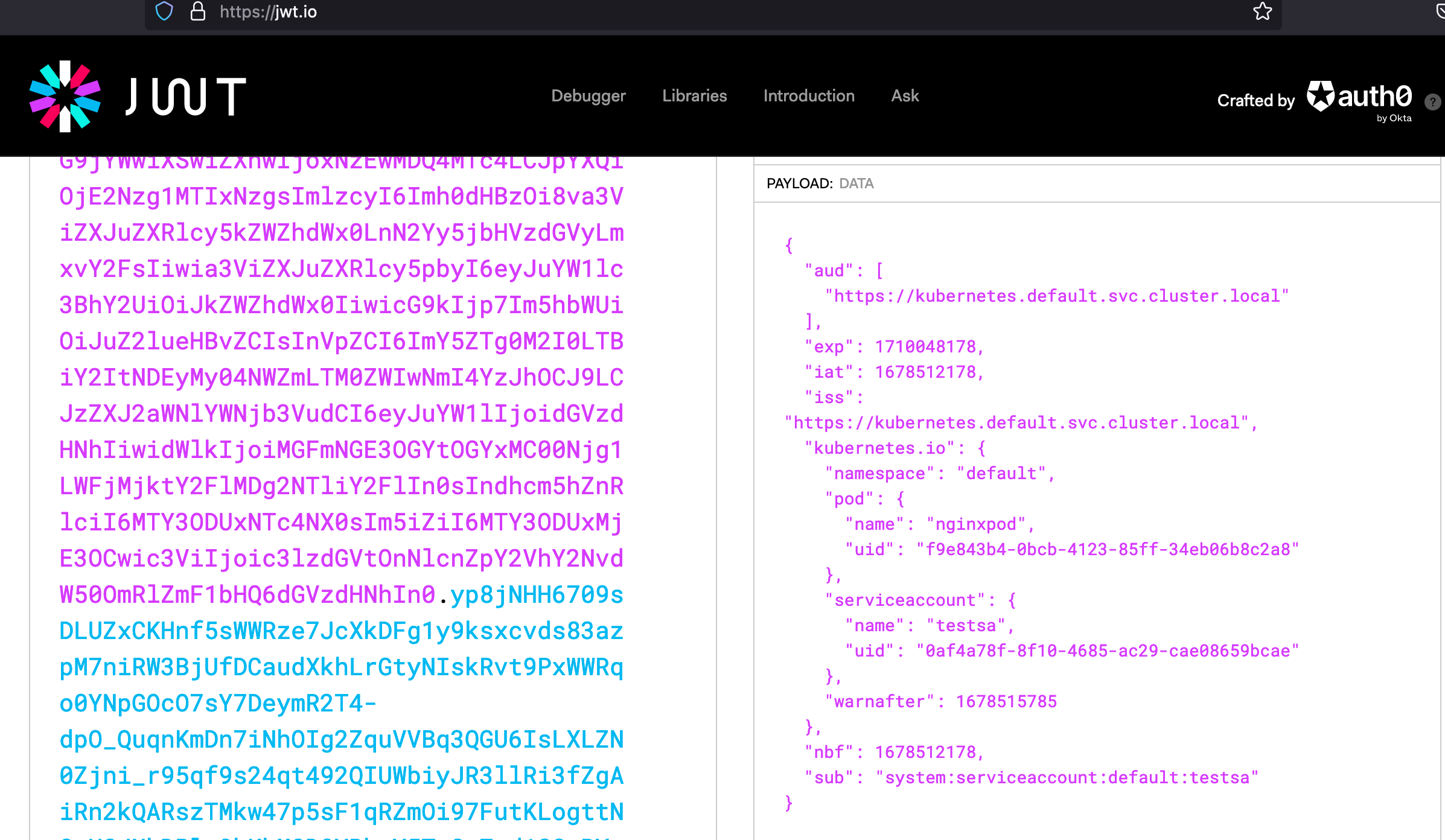Click the serviceaccount name "testsa" value

click(x=966, y=625)
